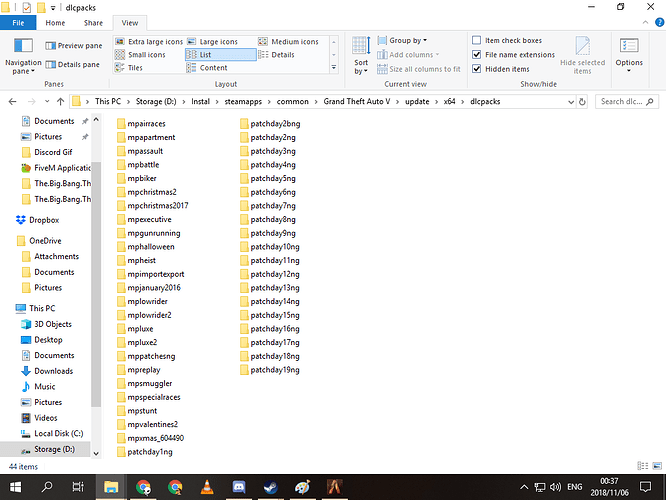
Task: Collapse the ribbon with the chevron
Action: point(645,23)
